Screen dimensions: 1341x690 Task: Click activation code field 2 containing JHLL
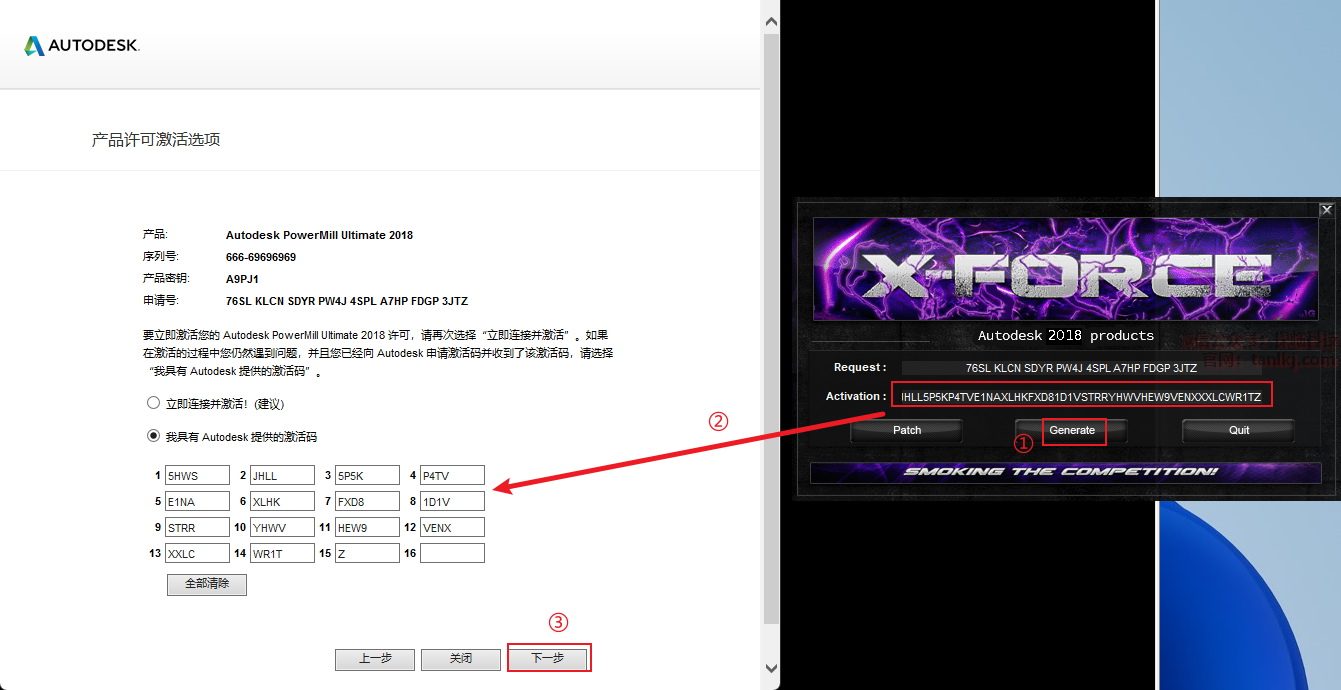[282, 475]
